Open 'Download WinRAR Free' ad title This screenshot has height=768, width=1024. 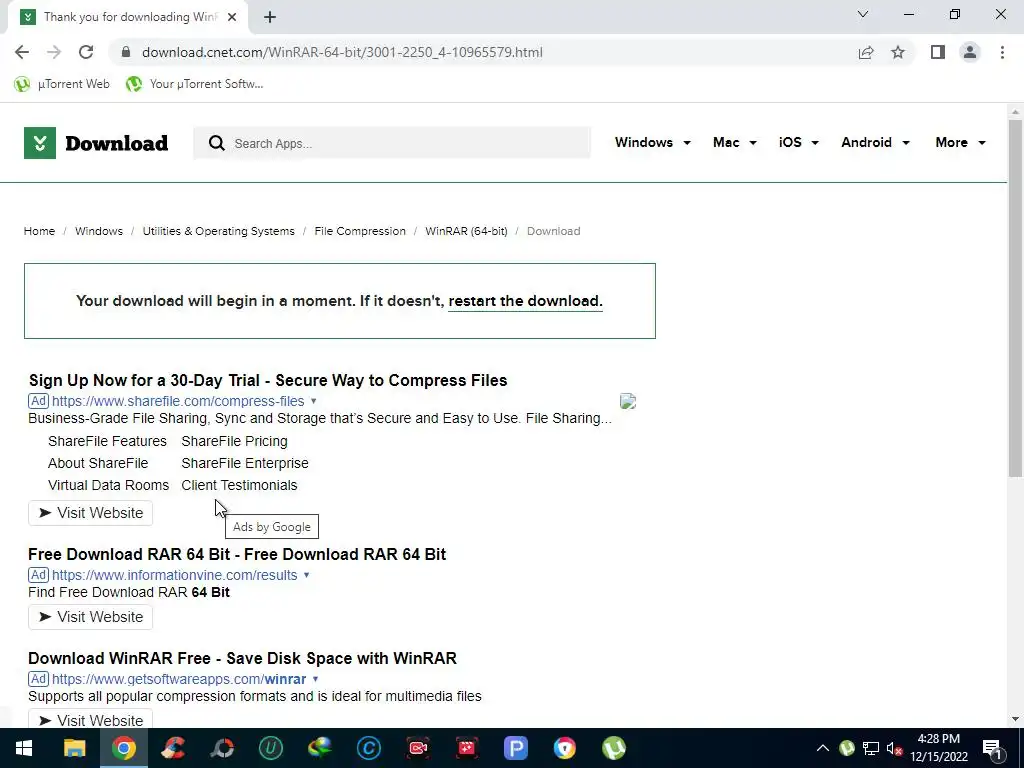(x=242, y=658)
